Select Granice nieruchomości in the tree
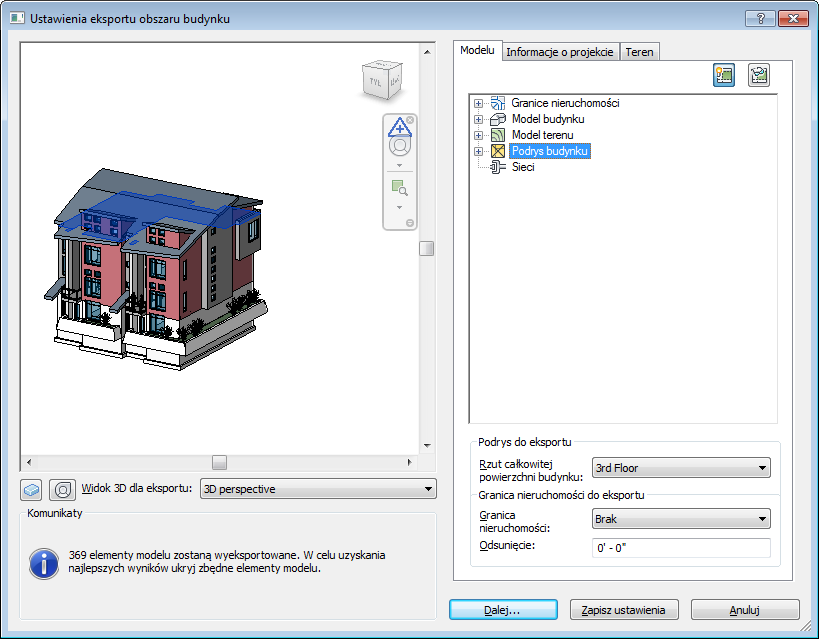Viewport: 819px width, 639px height. pos(565,103)
